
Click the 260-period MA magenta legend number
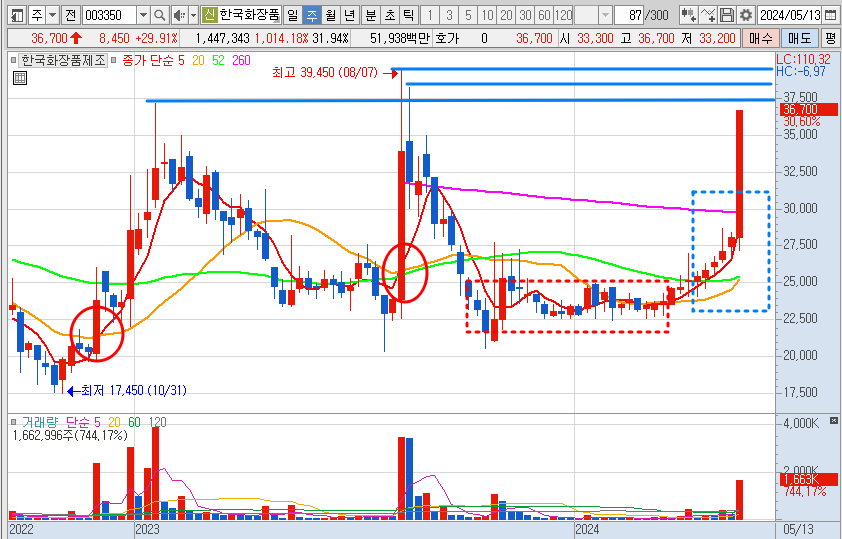(x=241, y=60)
